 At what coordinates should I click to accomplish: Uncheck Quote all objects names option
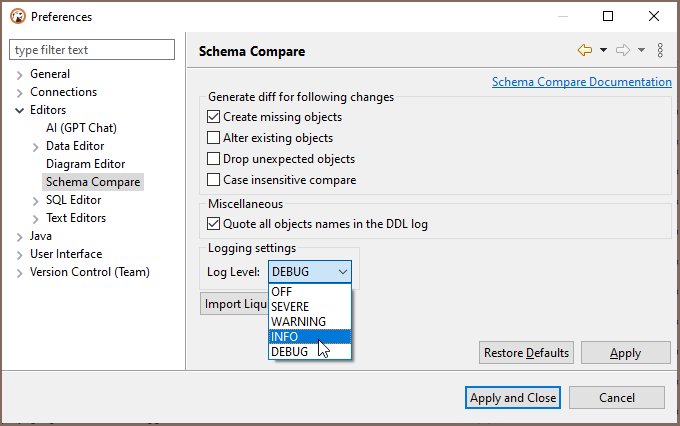click(213, 224)
